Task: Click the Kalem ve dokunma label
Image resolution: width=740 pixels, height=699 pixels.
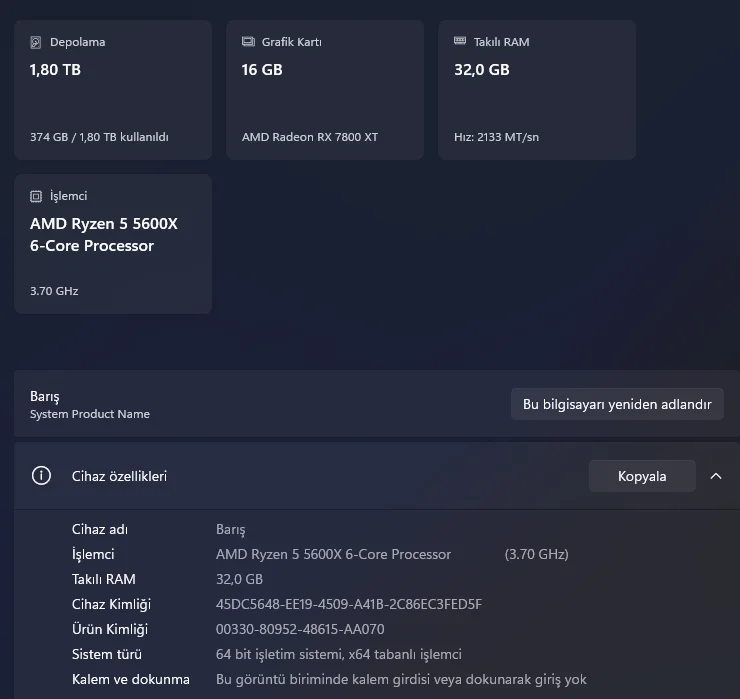Action: 131,679
